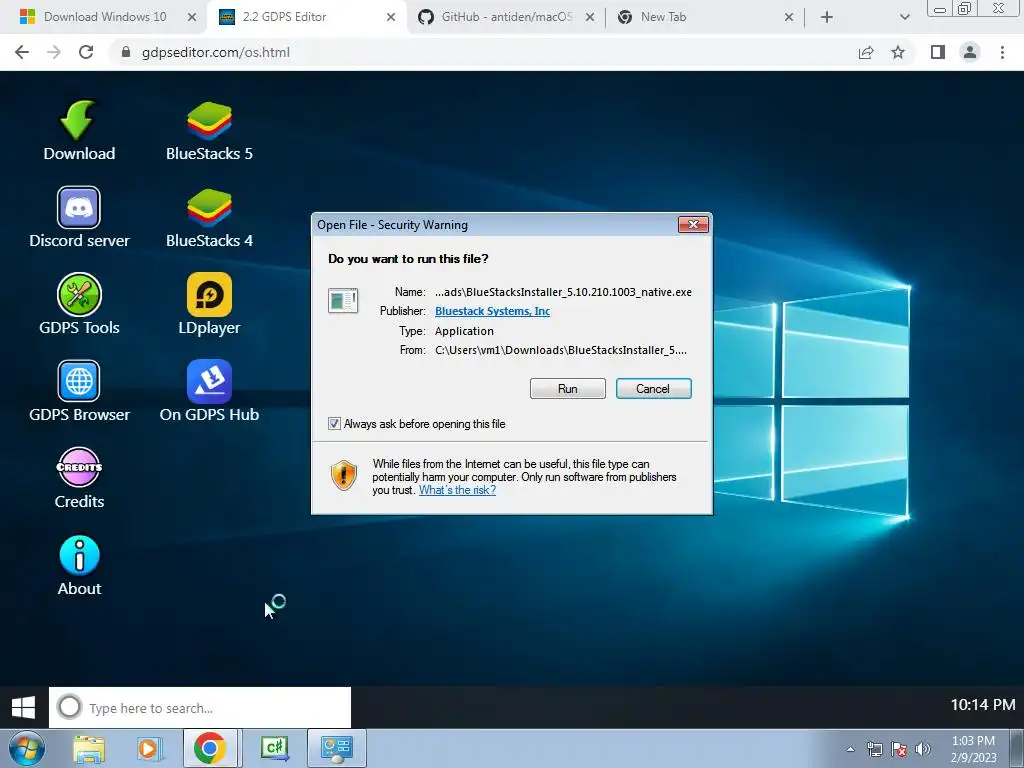
Task: Open What's the risk? link
Action: [457, 490]
